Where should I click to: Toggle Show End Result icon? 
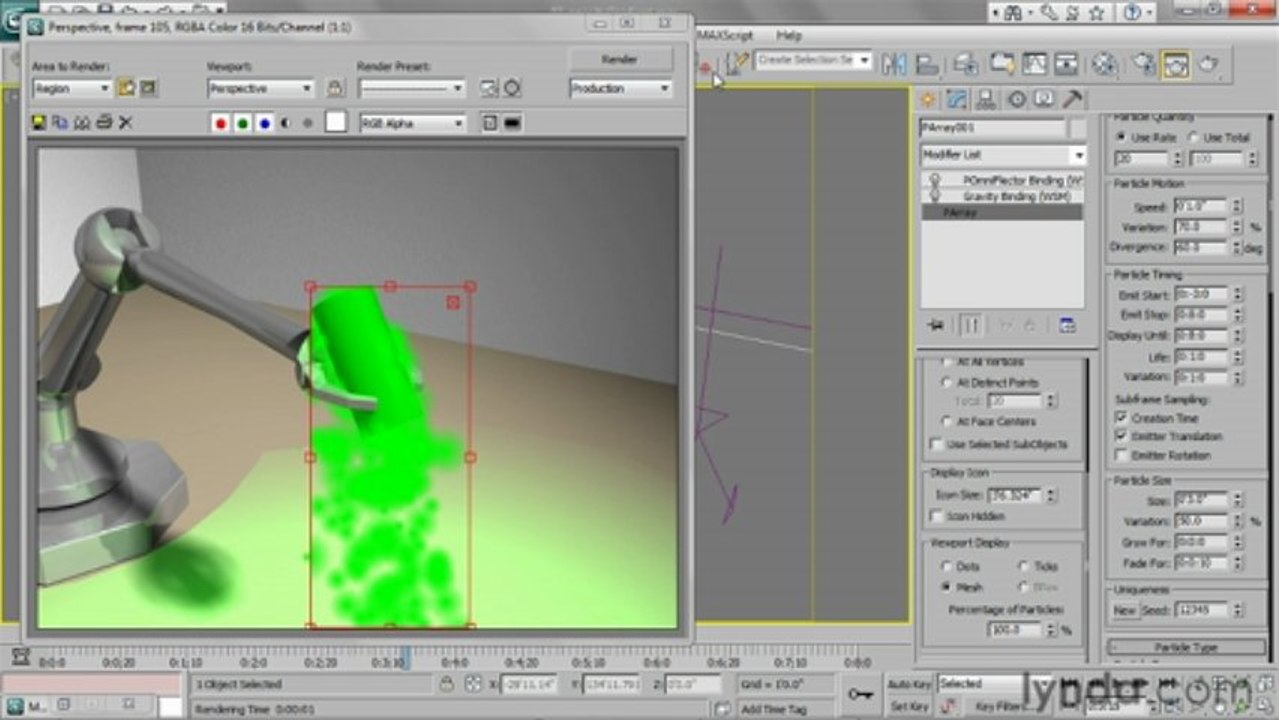pos(971,325)
